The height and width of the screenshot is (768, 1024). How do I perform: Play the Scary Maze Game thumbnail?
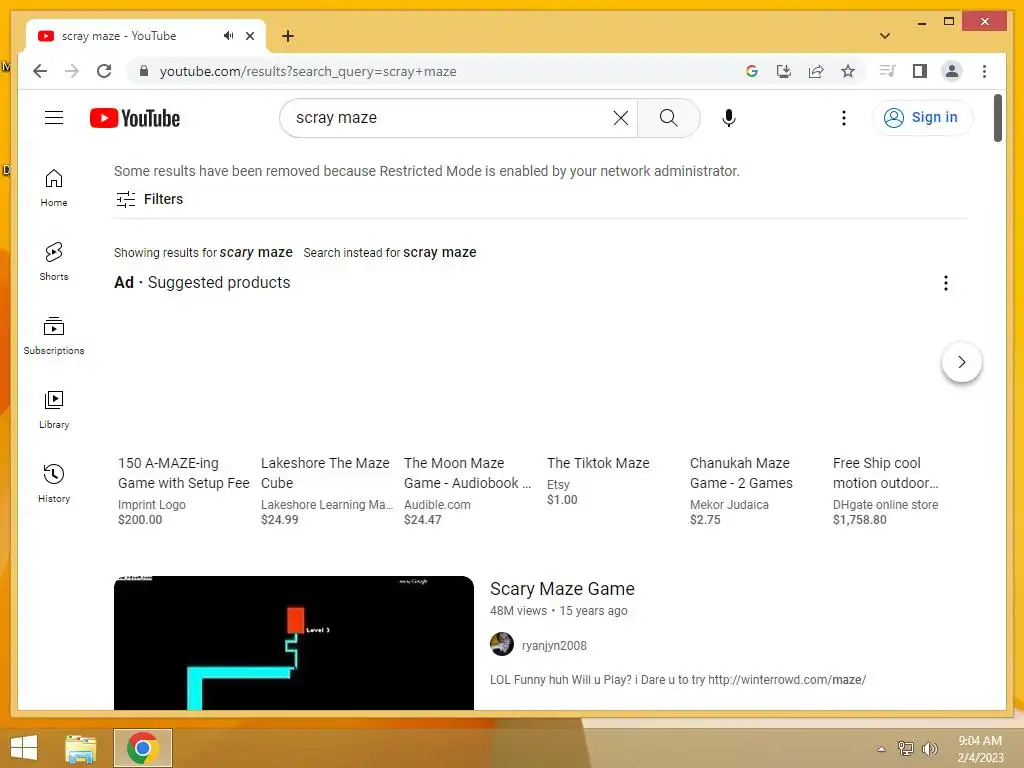pos(294,643)
